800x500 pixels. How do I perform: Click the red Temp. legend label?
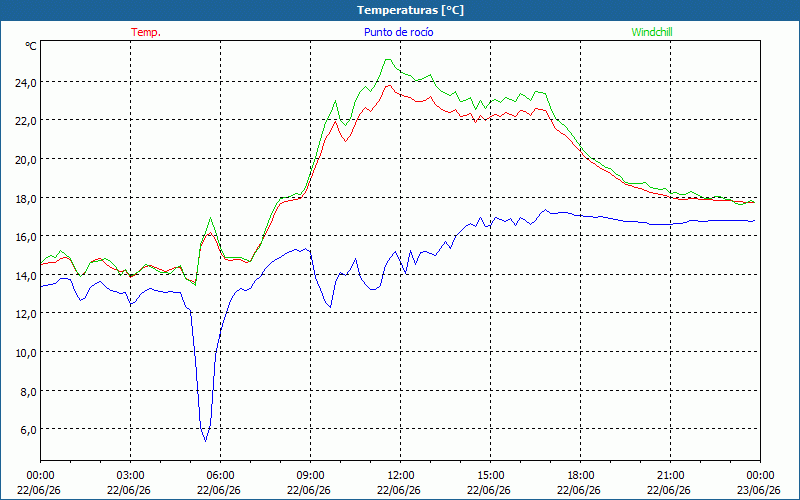[x=146, y=32]
